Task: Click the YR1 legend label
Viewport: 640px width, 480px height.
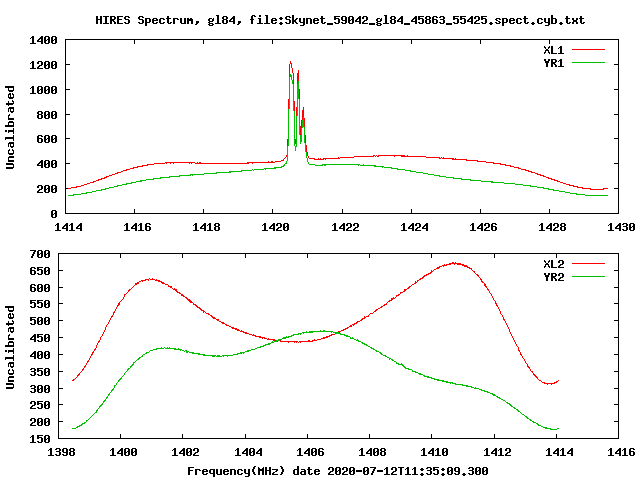Action: point(553,63)
